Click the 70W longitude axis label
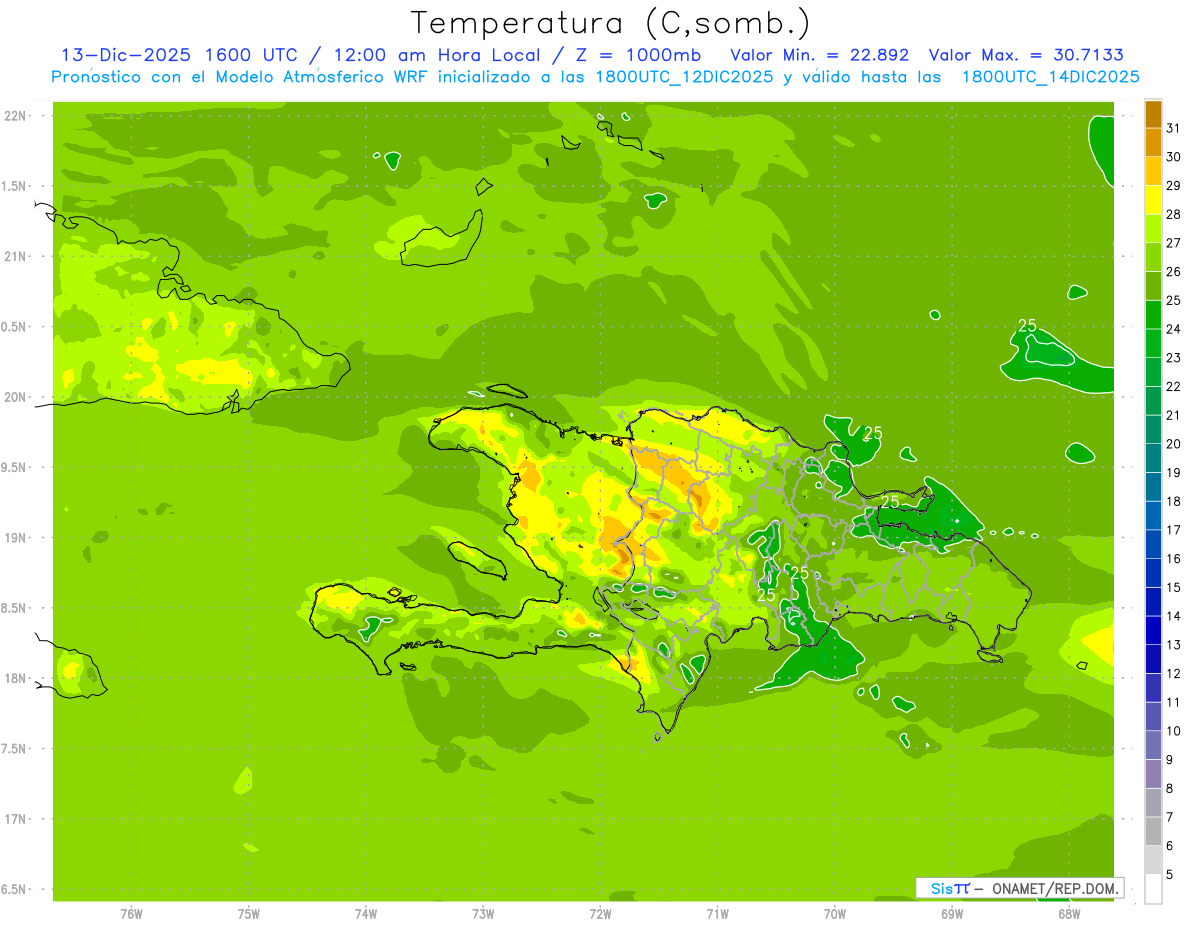This screenshot has height=927, width=1200. click(x=835, y=913)
